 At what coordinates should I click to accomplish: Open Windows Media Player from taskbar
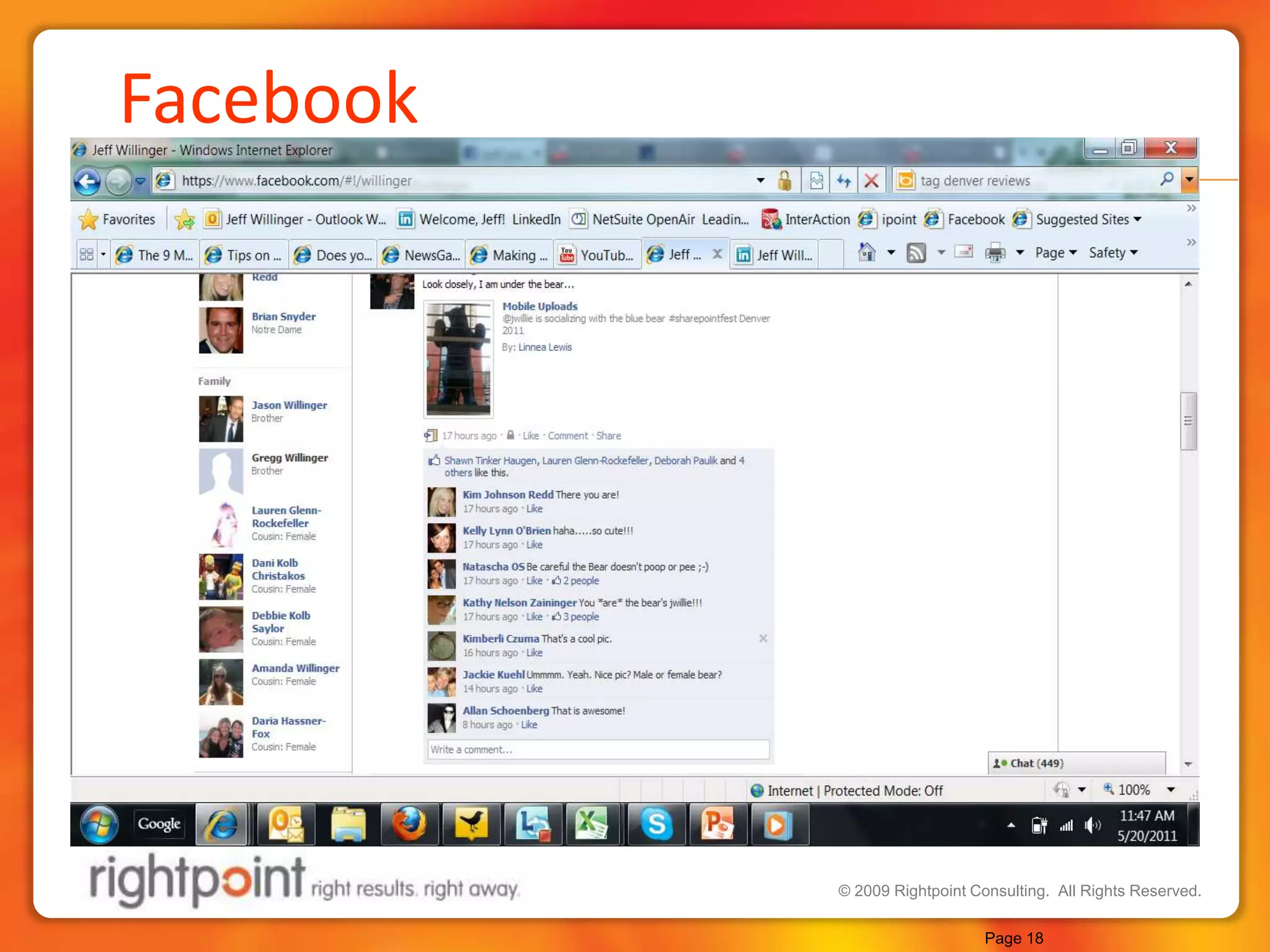pos(779,825)
